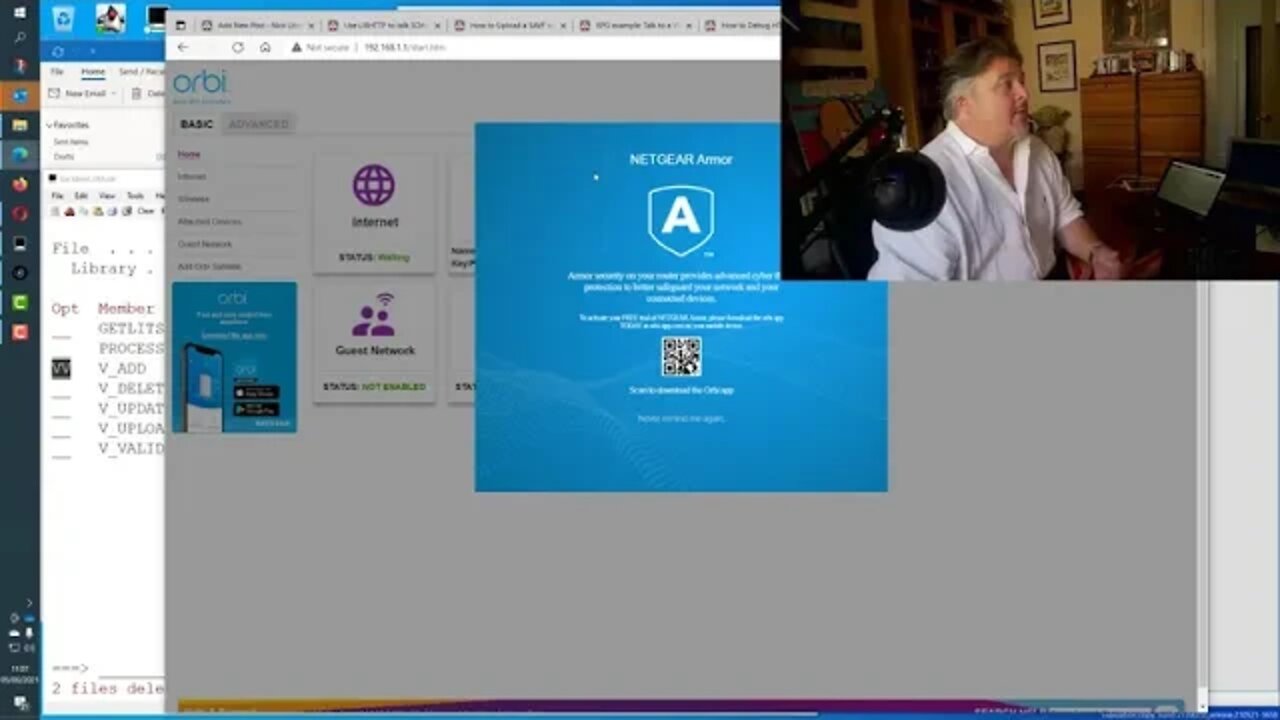The image size is (1280, 720).
Task: Click Clear button in terminal toolbar
Action: [145, 211]
